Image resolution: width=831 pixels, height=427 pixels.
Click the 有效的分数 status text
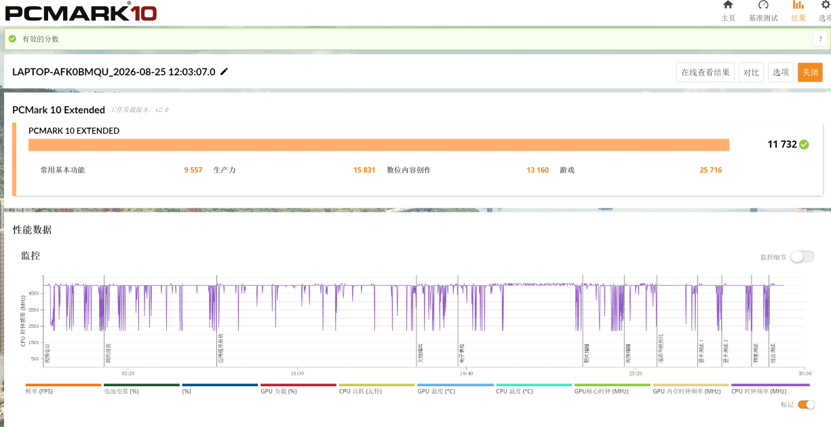pos(40,39)
